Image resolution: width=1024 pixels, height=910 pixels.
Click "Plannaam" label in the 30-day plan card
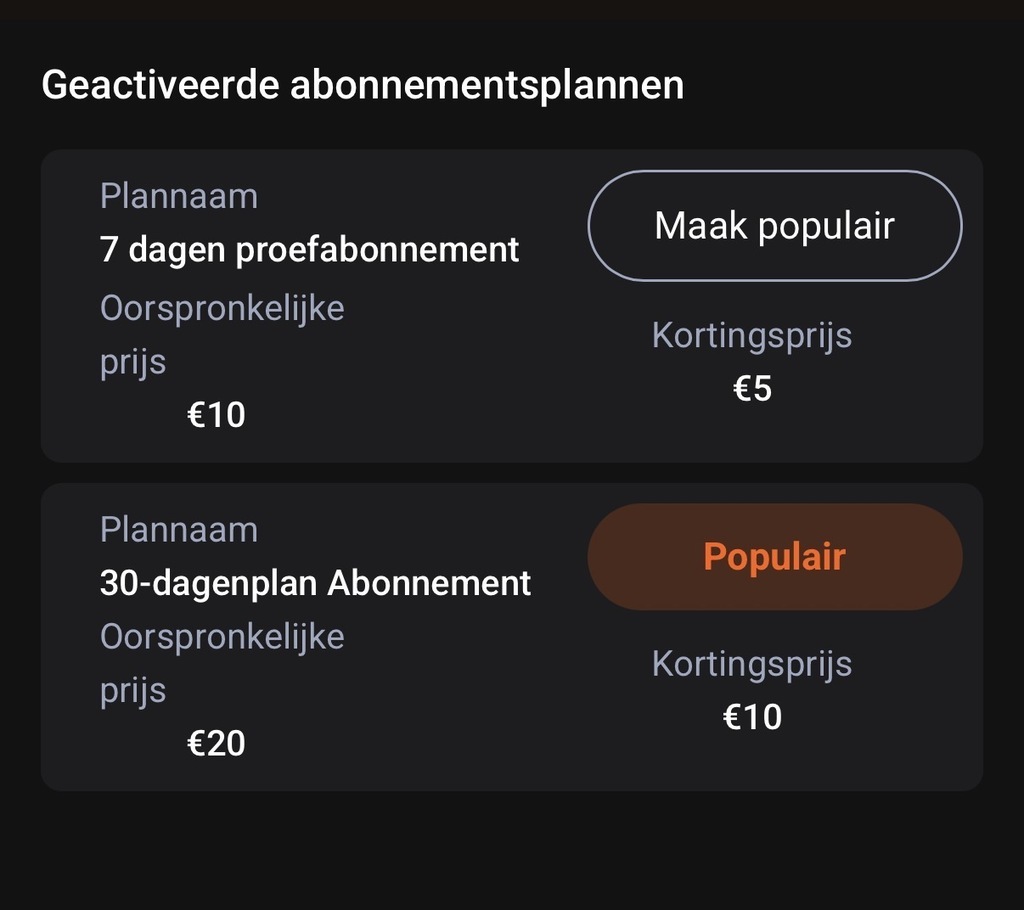(179, 529)
